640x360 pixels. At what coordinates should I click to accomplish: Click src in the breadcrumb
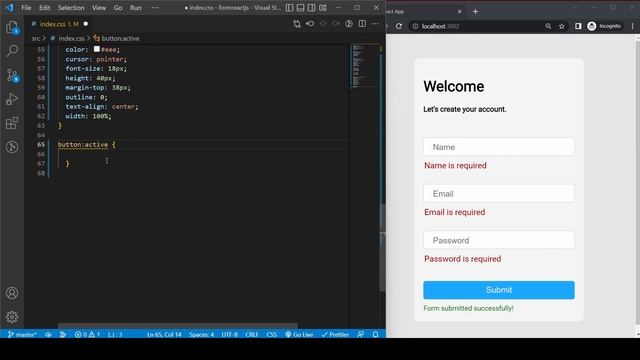[x=36, y=38]
